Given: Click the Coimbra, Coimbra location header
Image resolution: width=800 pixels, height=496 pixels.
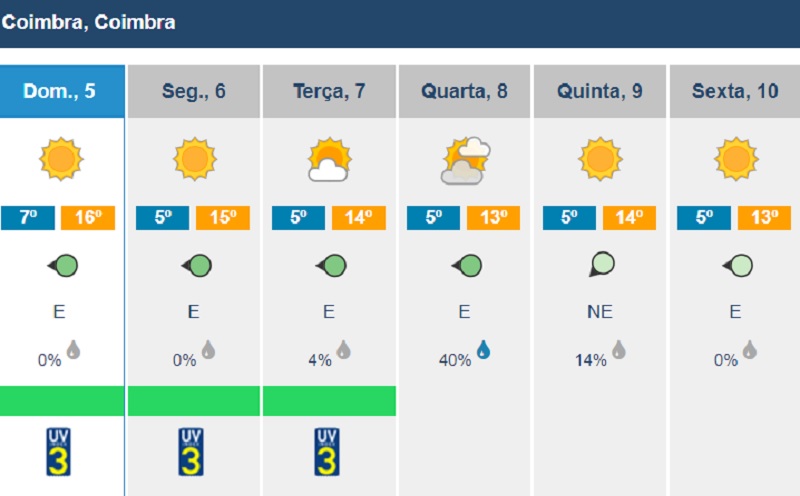Looking at the screenshot, I should click(x=88, y=22).
